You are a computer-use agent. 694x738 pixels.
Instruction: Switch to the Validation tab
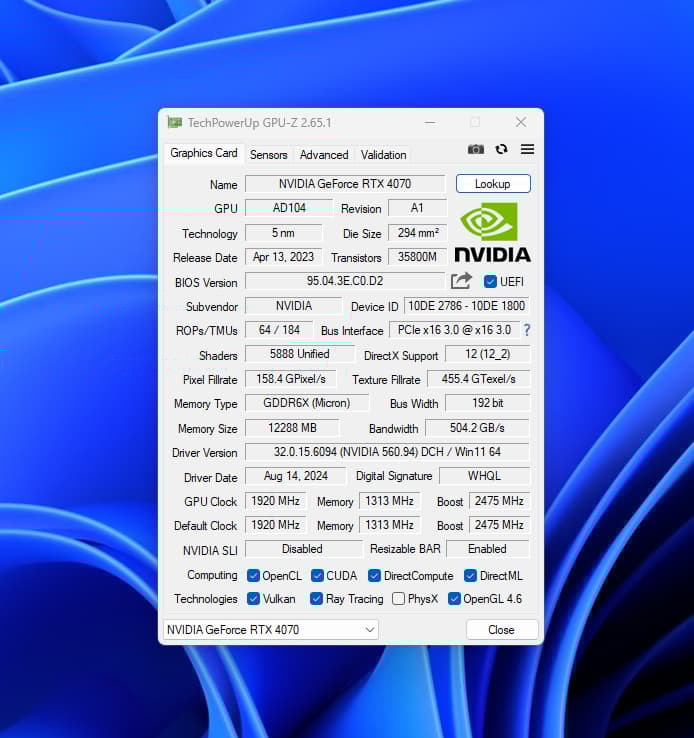(x=383, y=155)
